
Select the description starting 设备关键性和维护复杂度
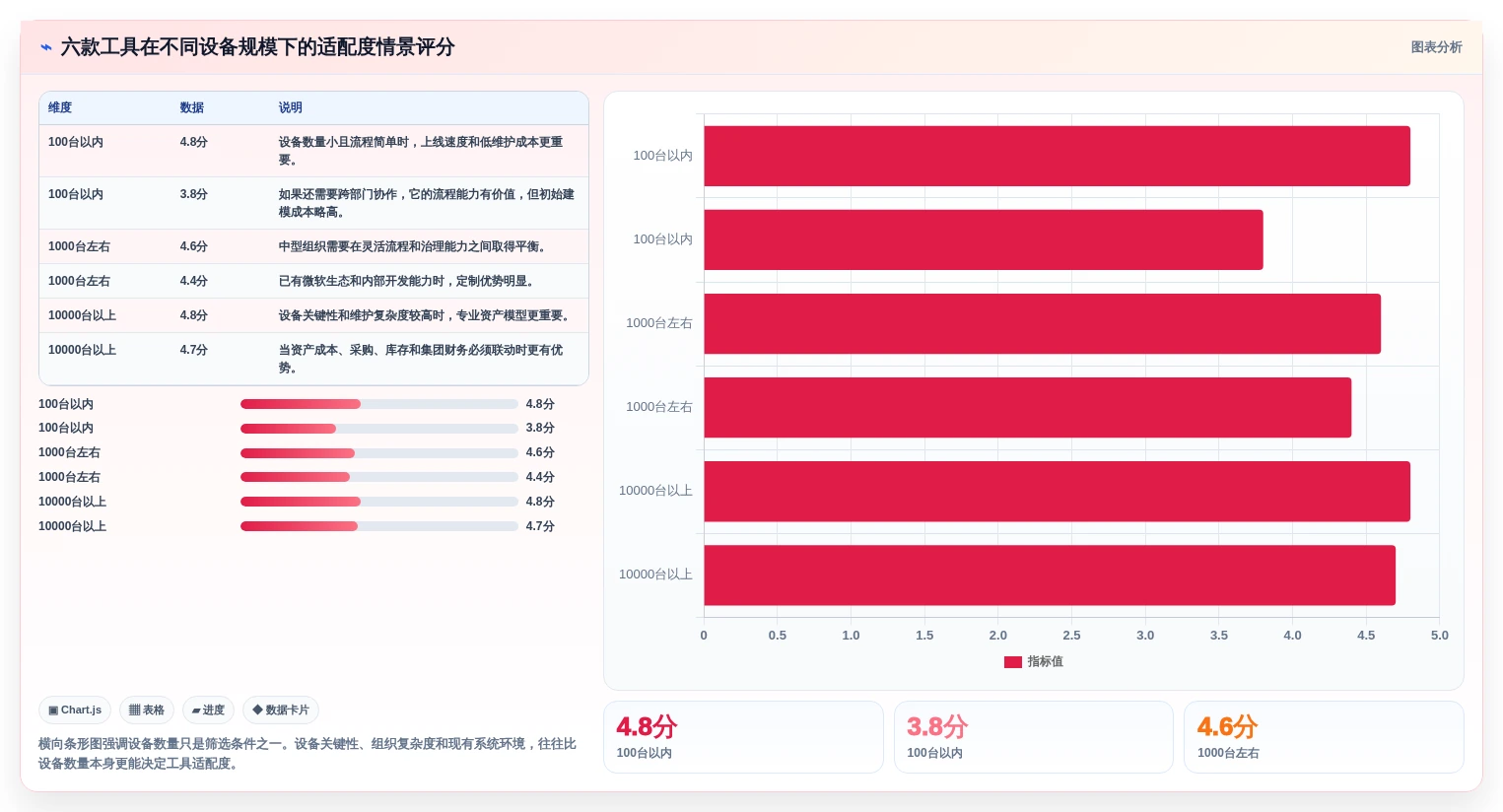(x=426, y=315)
